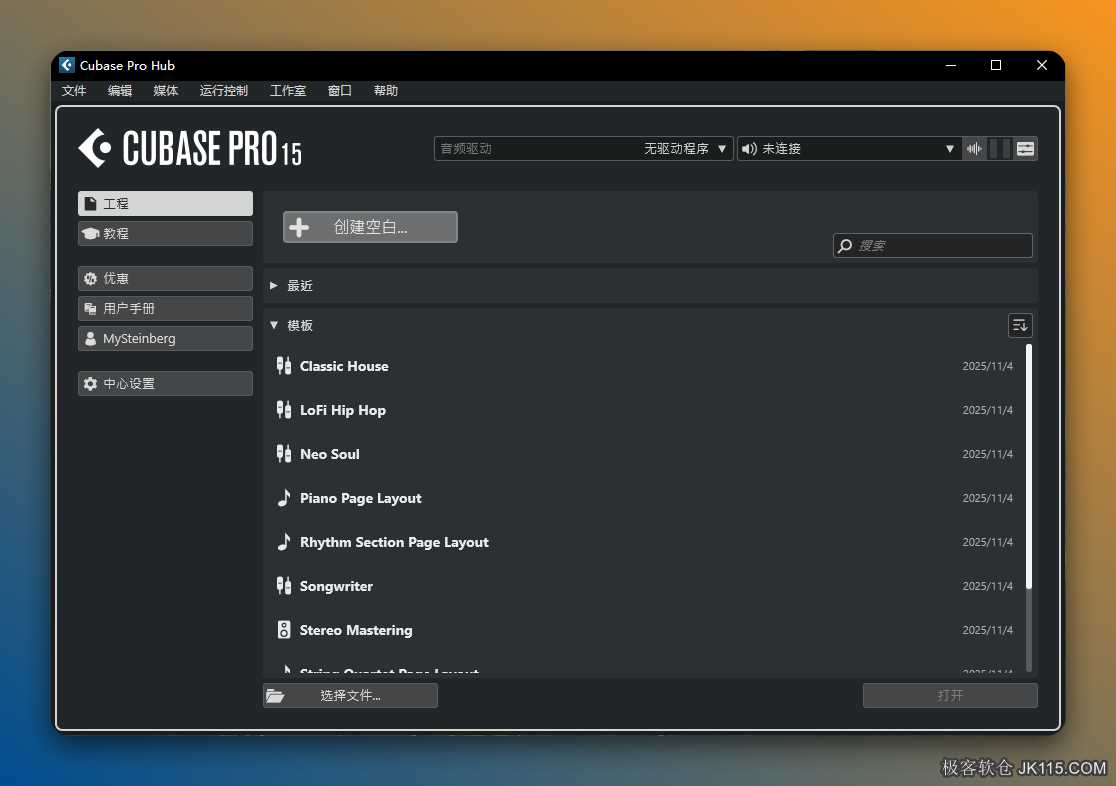Click the mixer icon beside Songwriter
Image resolution: width=1116 pixels, height=786 pixels.
tap(283, 586)
